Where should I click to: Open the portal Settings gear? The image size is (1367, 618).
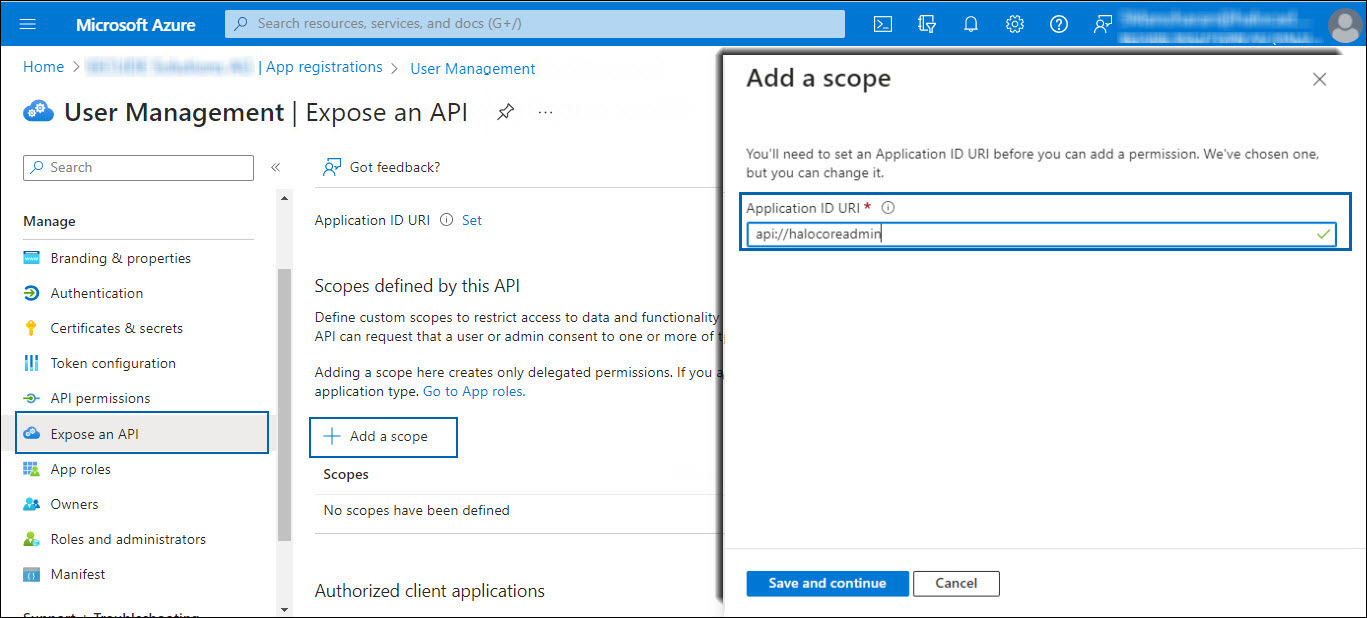pyautogui.click(x=1014, y=23)
